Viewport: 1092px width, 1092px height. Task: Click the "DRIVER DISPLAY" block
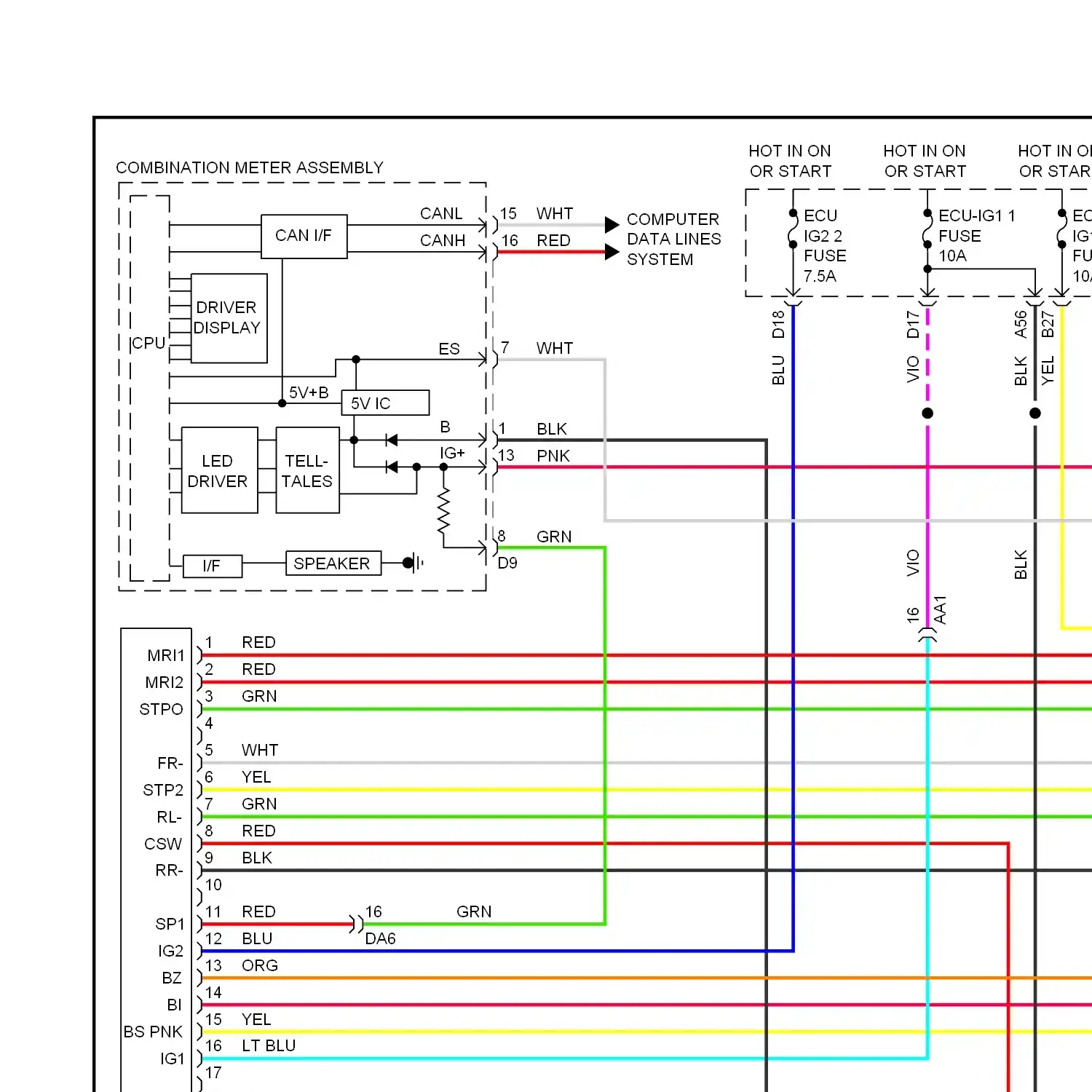pos(229,318)
